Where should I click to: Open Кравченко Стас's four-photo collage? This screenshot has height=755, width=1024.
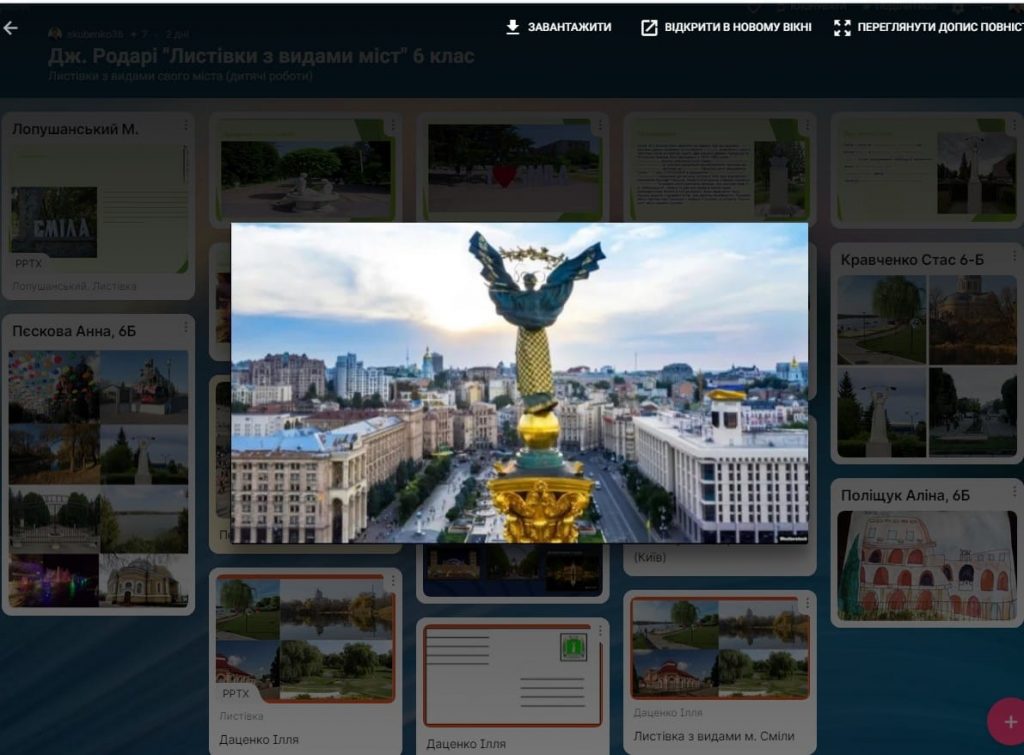927,366
